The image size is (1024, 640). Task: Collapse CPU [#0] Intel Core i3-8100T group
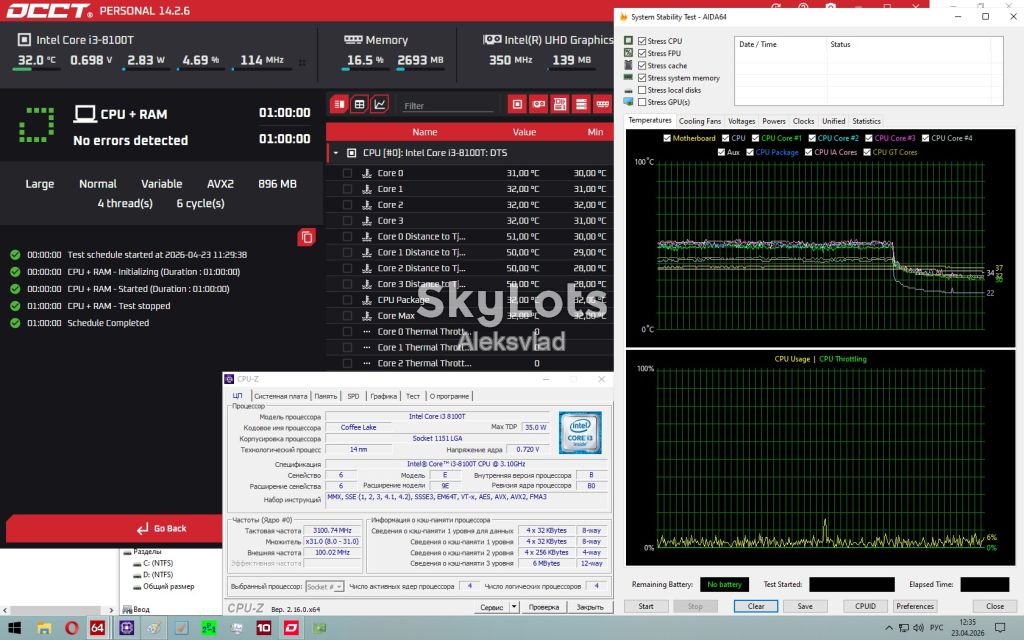point(336,153)
